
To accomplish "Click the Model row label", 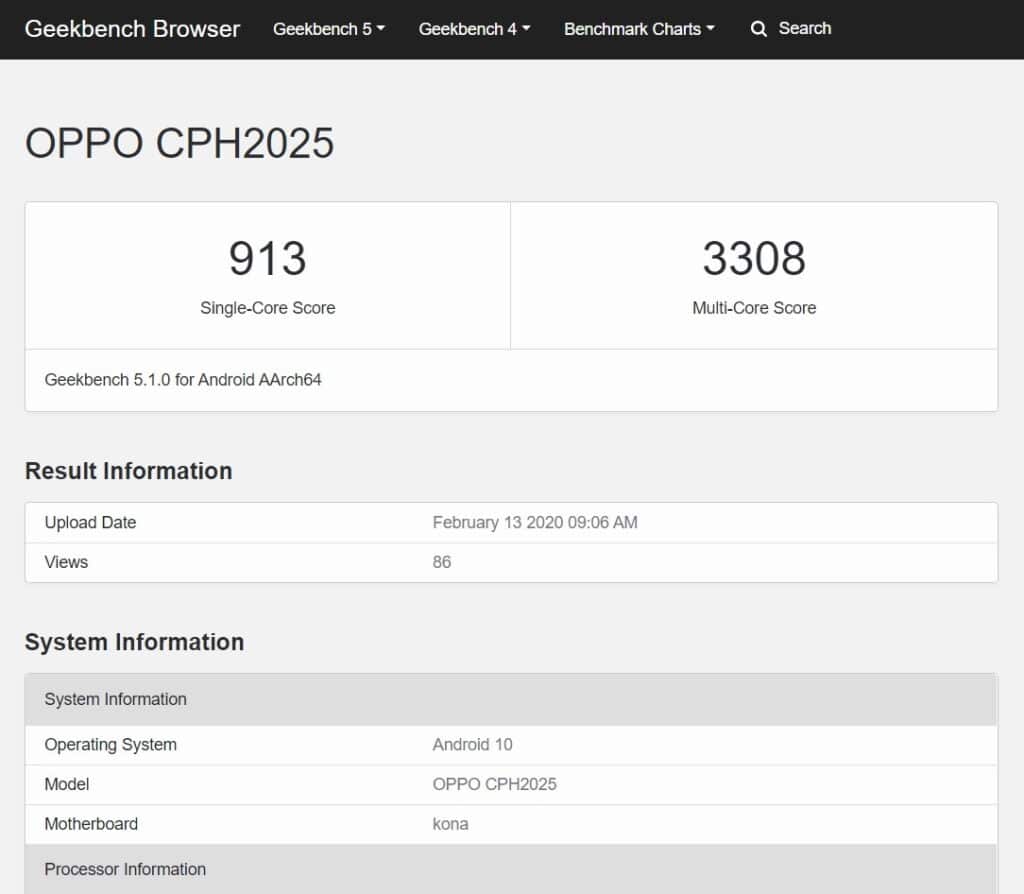I will pos(67,784).
